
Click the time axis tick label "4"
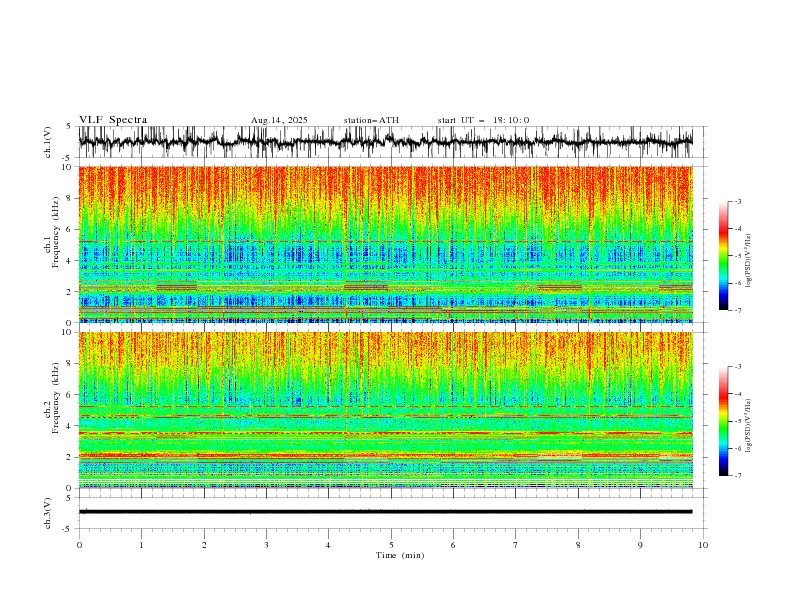tap(328, 545)
